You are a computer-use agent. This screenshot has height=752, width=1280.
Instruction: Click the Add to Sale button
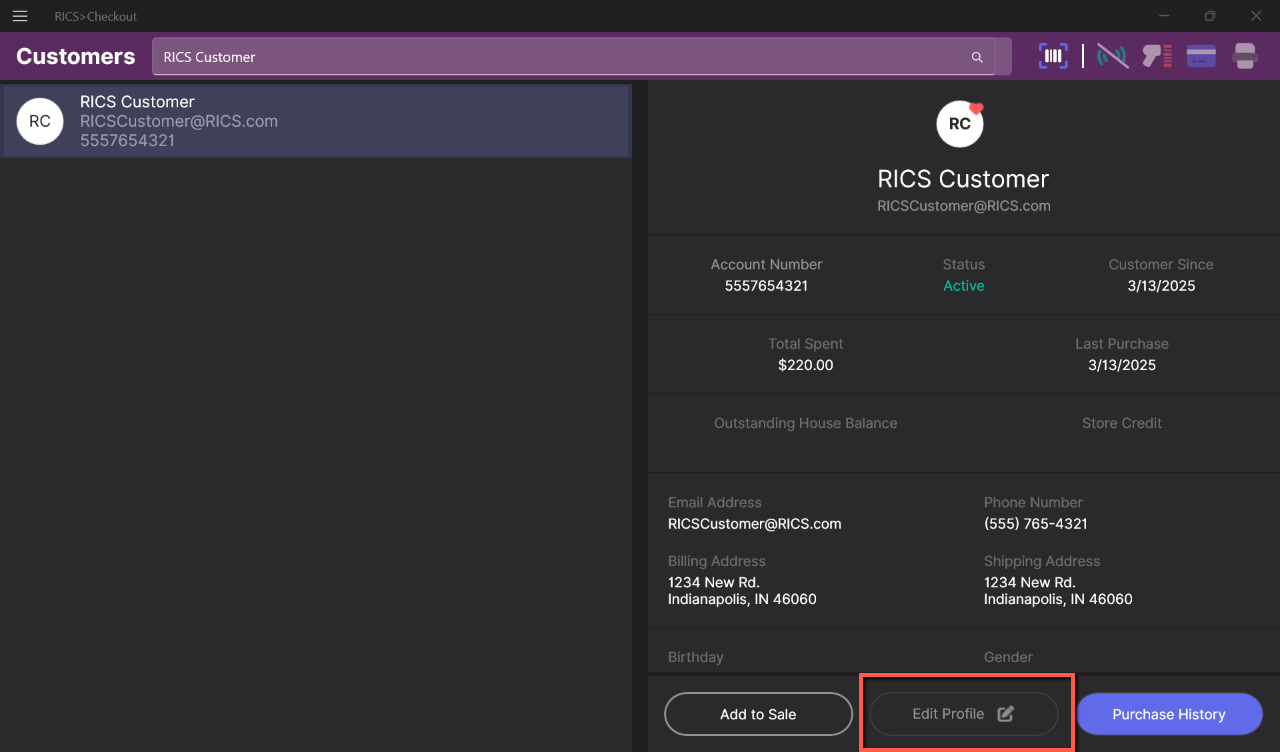pos(758,714)
